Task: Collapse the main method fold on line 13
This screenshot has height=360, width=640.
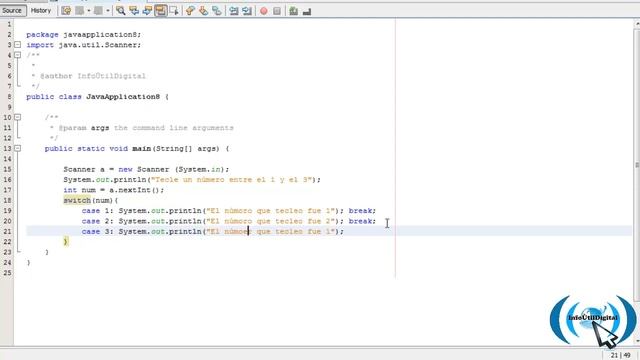Action: point(18,148)
